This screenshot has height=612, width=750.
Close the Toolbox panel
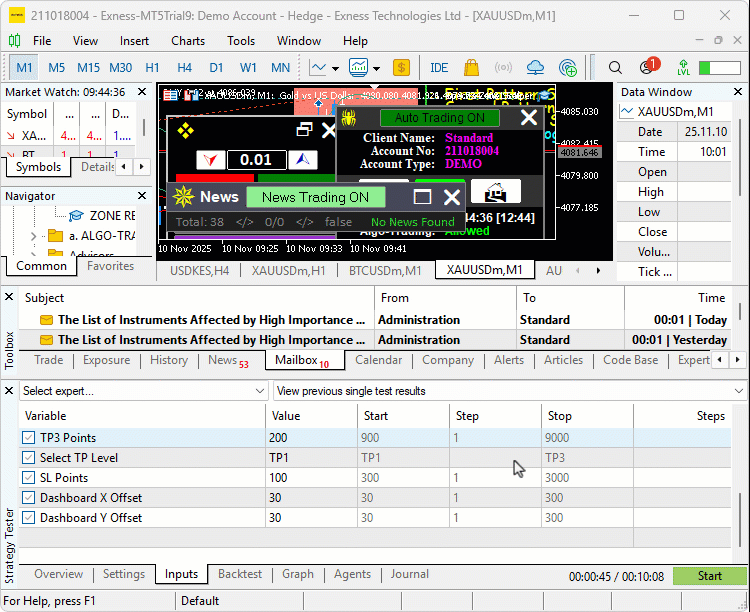[9, 297]
